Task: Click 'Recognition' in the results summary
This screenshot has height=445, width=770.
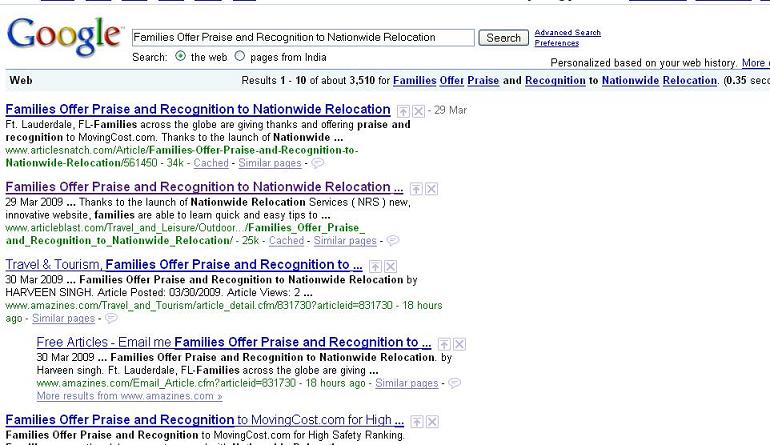Action: pos(555,81)
